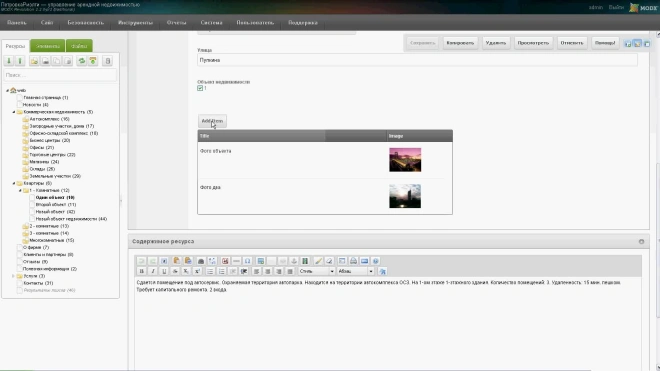
Task: Align text left in editor
Action: 256,271
